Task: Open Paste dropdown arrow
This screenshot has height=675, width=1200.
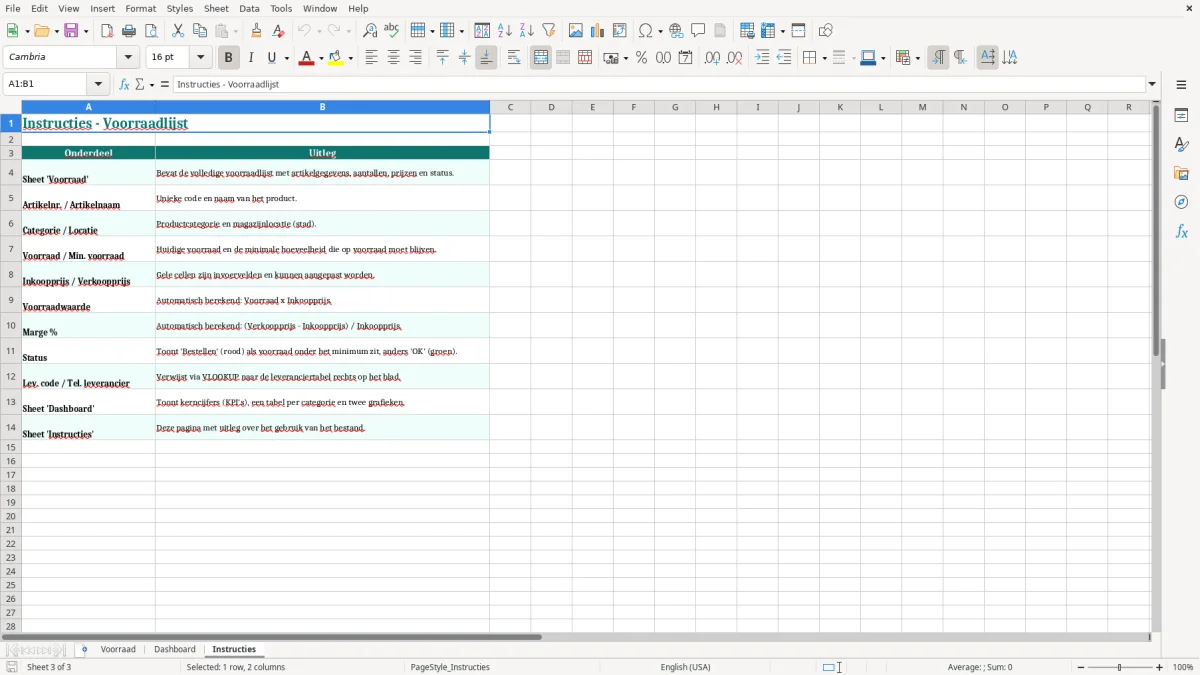Action: (235, 31)
